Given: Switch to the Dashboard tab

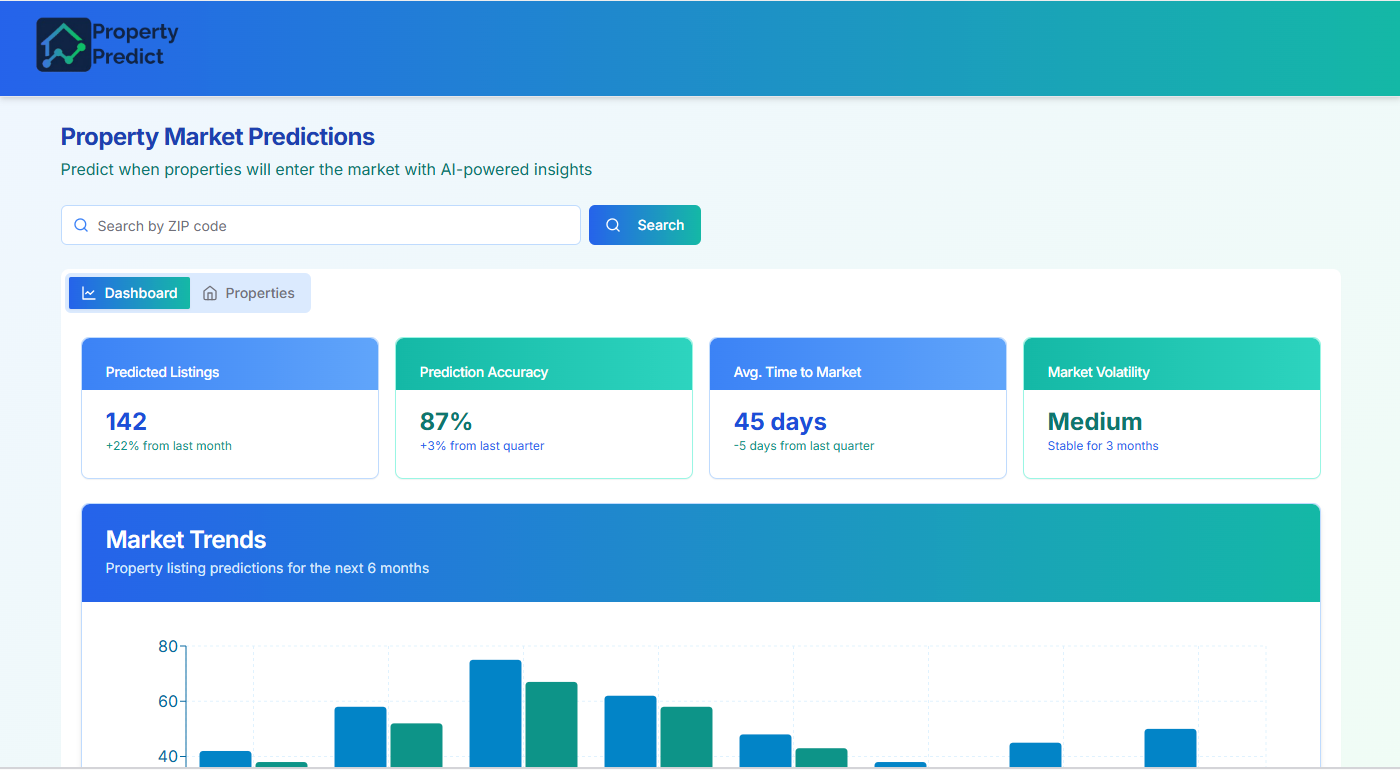Looking at the screenshot, I should (x=129, y=293).
